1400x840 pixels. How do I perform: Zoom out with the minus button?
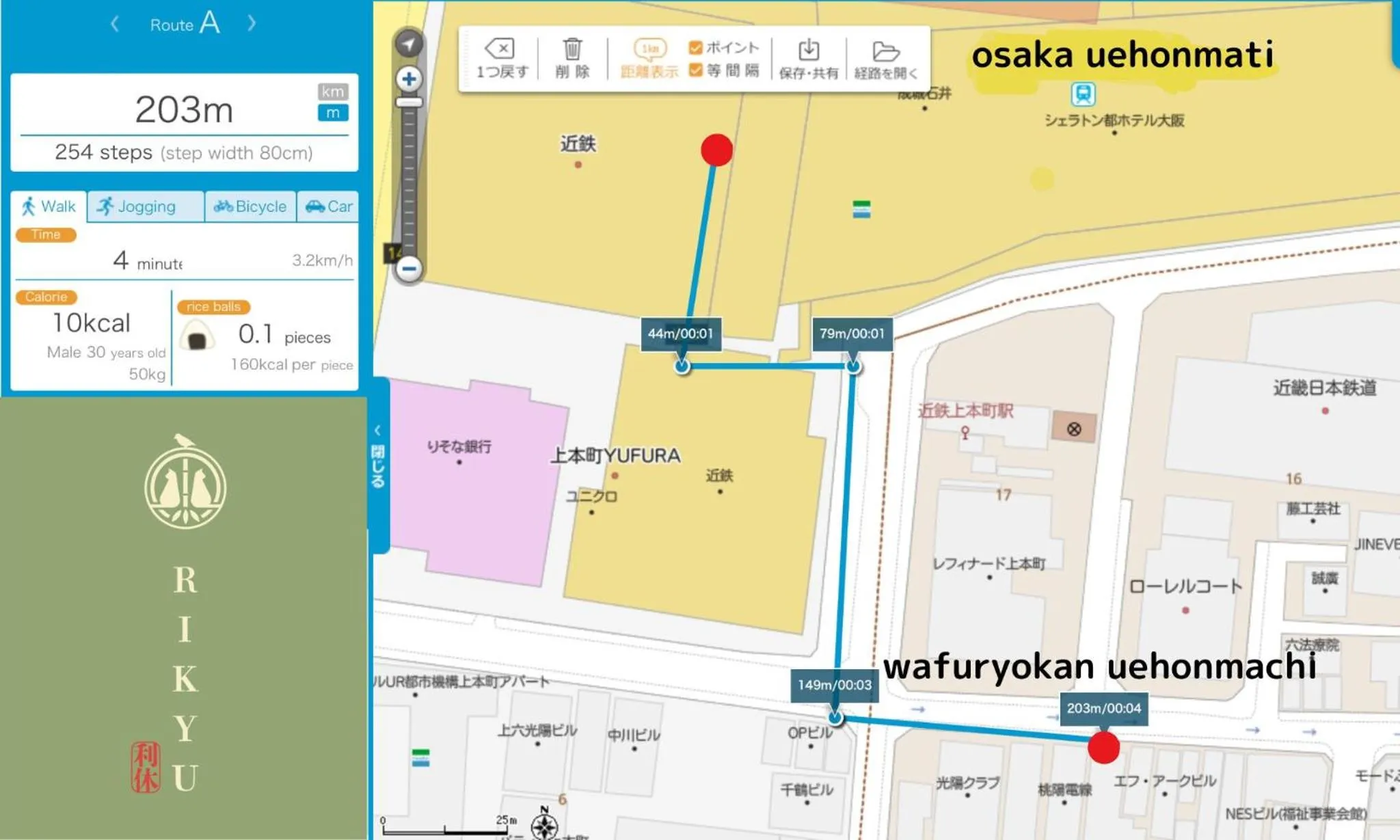click(x=409, y=269)
